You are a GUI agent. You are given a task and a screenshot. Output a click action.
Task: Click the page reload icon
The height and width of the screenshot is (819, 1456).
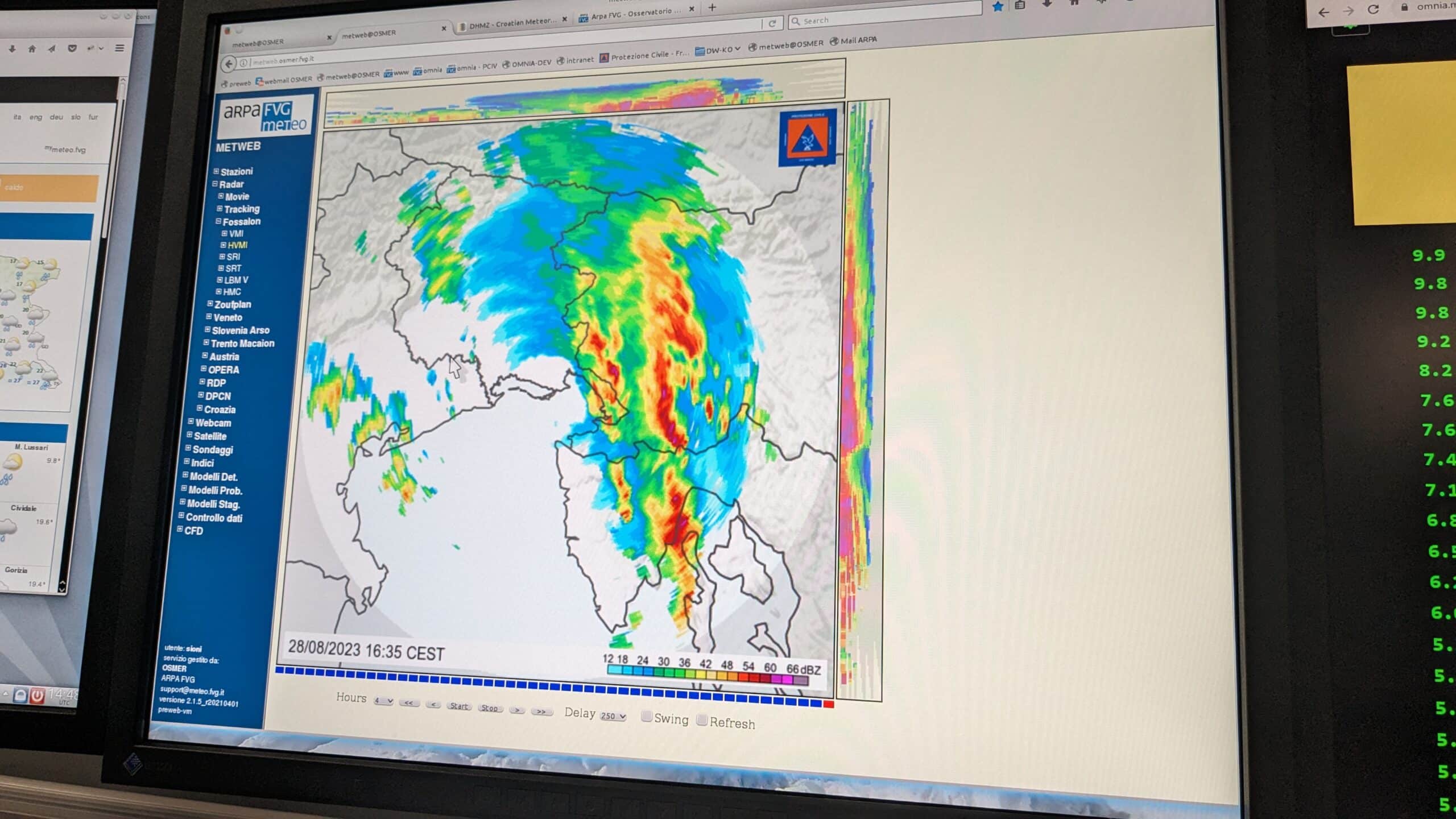(x=772, y=23)
